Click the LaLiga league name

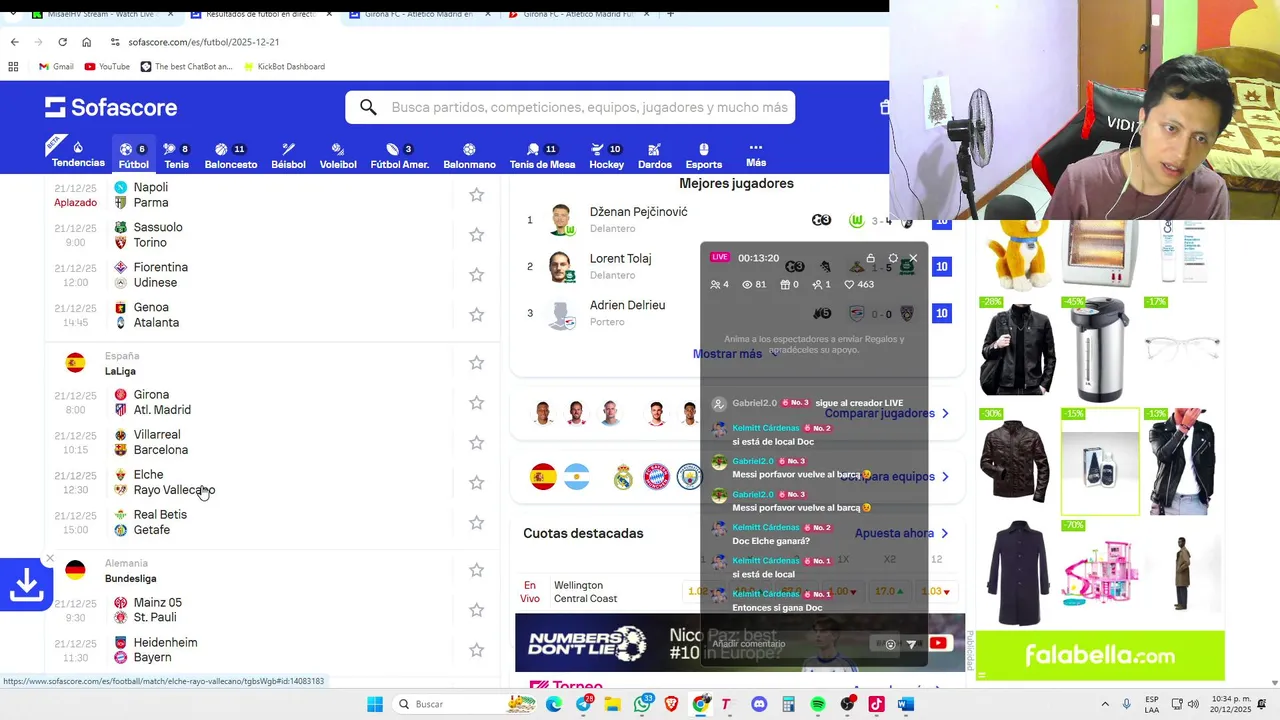[120, 371]
